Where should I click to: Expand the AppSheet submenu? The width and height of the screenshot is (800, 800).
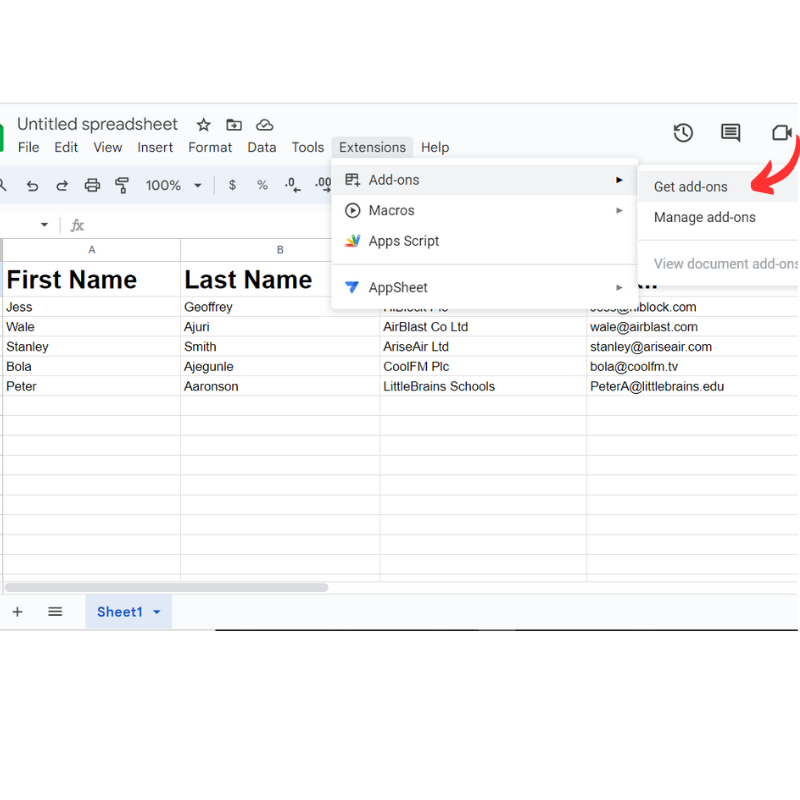[484, 288]
